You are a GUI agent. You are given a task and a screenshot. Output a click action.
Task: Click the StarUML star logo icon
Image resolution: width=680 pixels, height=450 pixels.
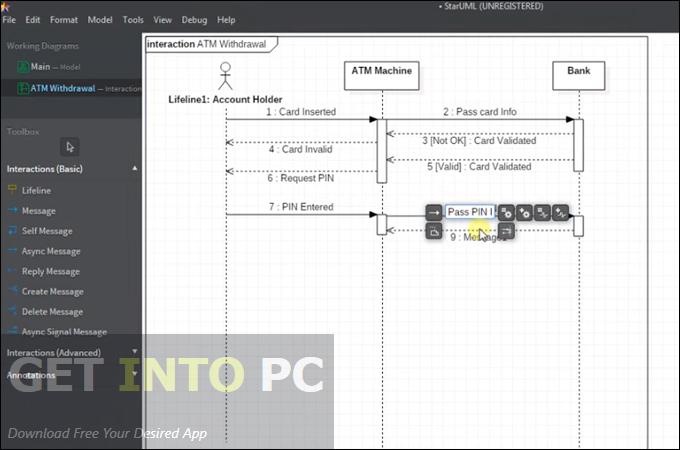point(5,7)
